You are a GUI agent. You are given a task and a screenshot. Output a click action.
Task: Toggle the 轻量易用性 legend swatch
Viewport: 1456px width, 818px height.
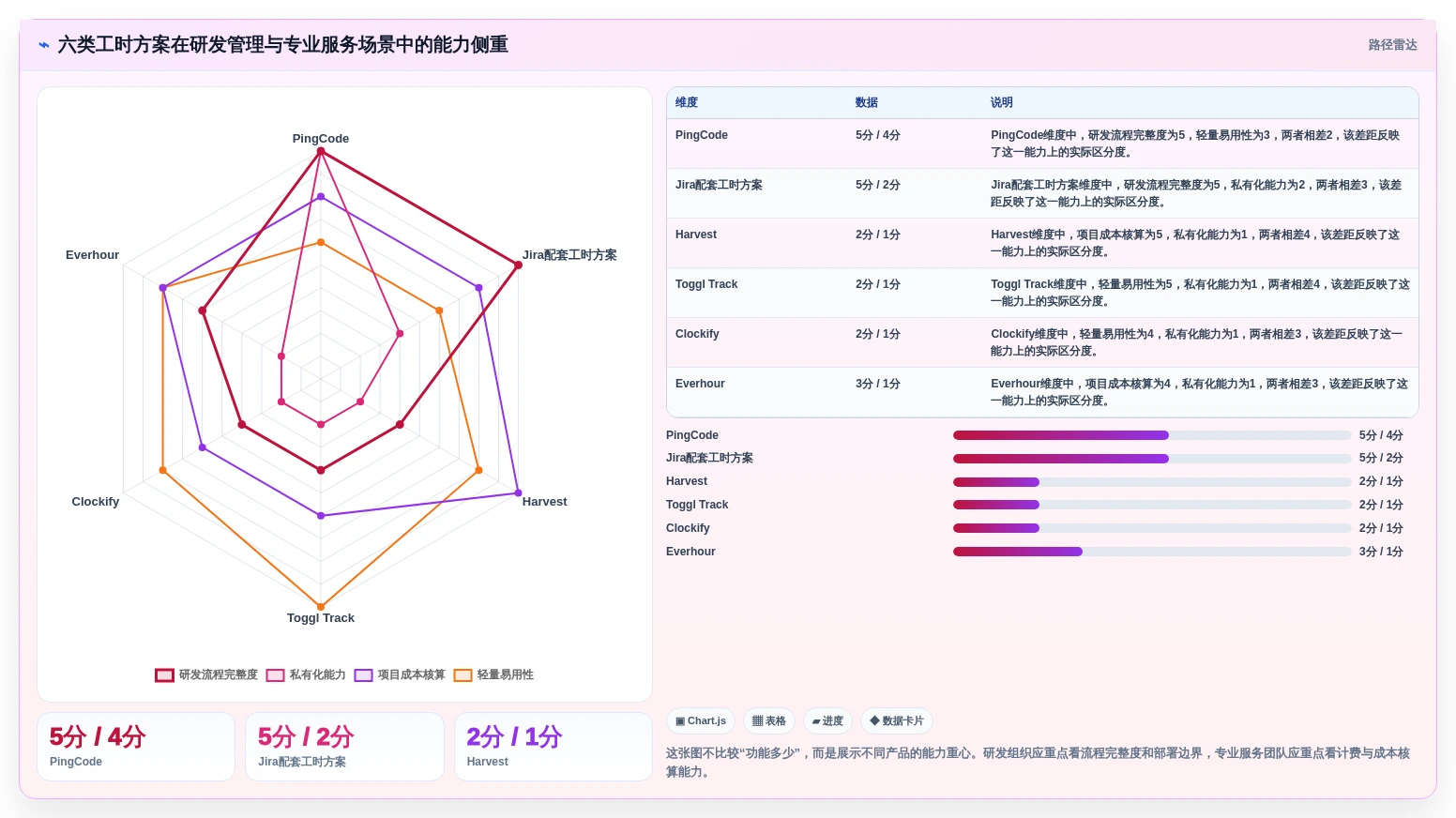463,675
